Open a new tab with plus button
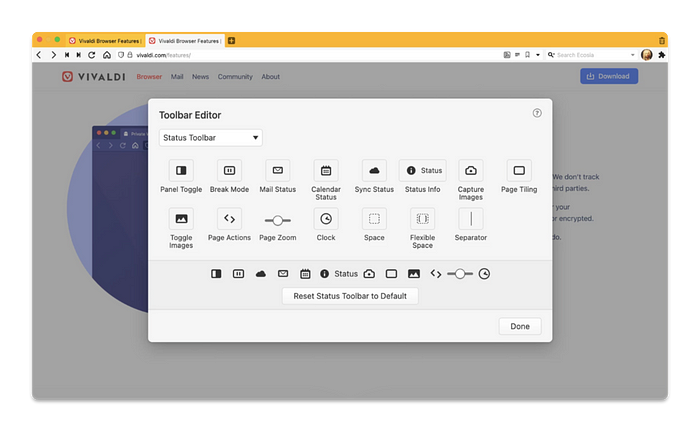Image resolution: width=700 pixels, height=431 pixels. coord(232,40)
